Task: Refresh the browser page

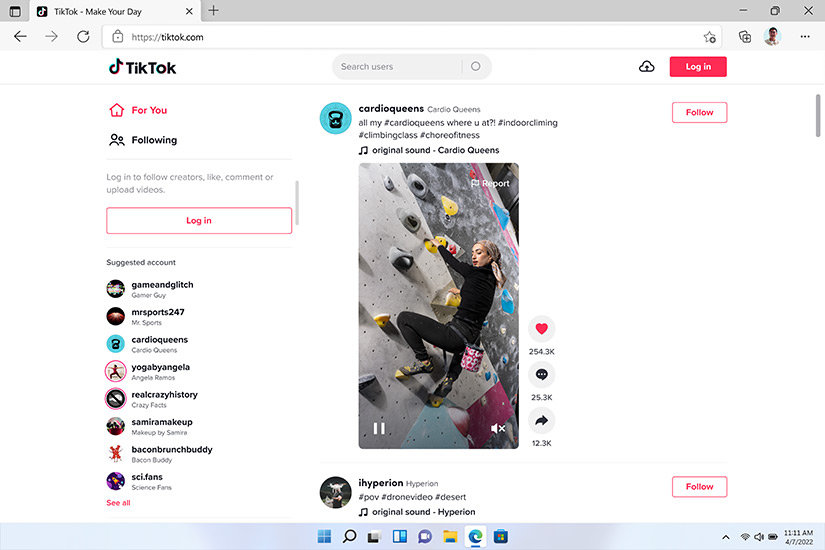Action: tap(83, 37)
